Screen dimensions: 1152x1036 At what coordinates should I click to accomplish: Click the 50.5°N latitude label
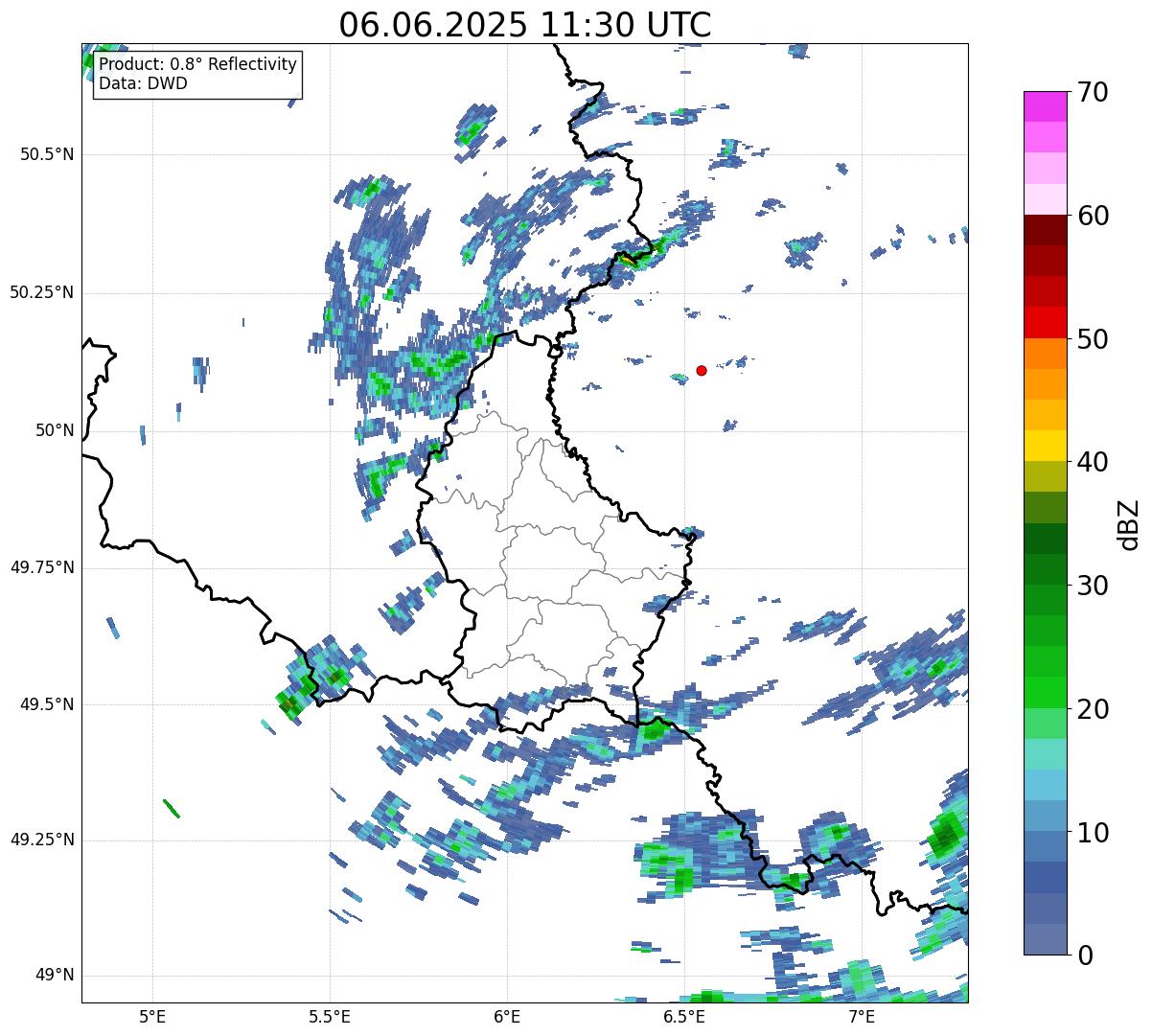(46, 154)
